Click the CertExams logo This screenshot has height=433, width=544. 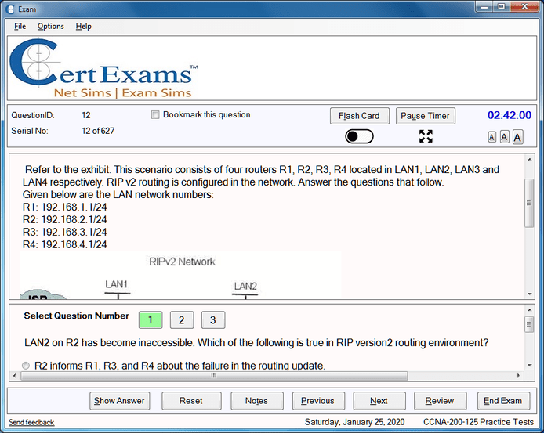[104, 68]
